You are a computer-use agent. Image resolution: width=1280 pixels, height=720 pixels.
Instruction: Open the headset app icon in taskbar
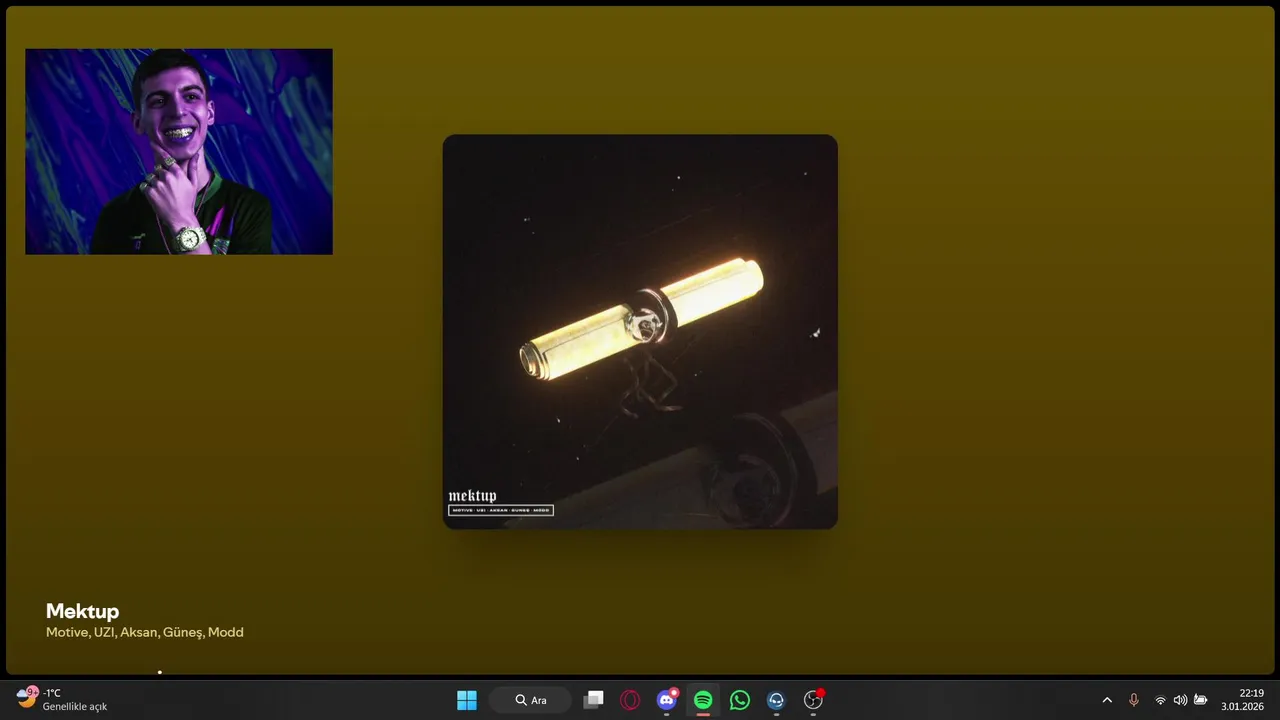pyautogui.click(x=776, y=700)
